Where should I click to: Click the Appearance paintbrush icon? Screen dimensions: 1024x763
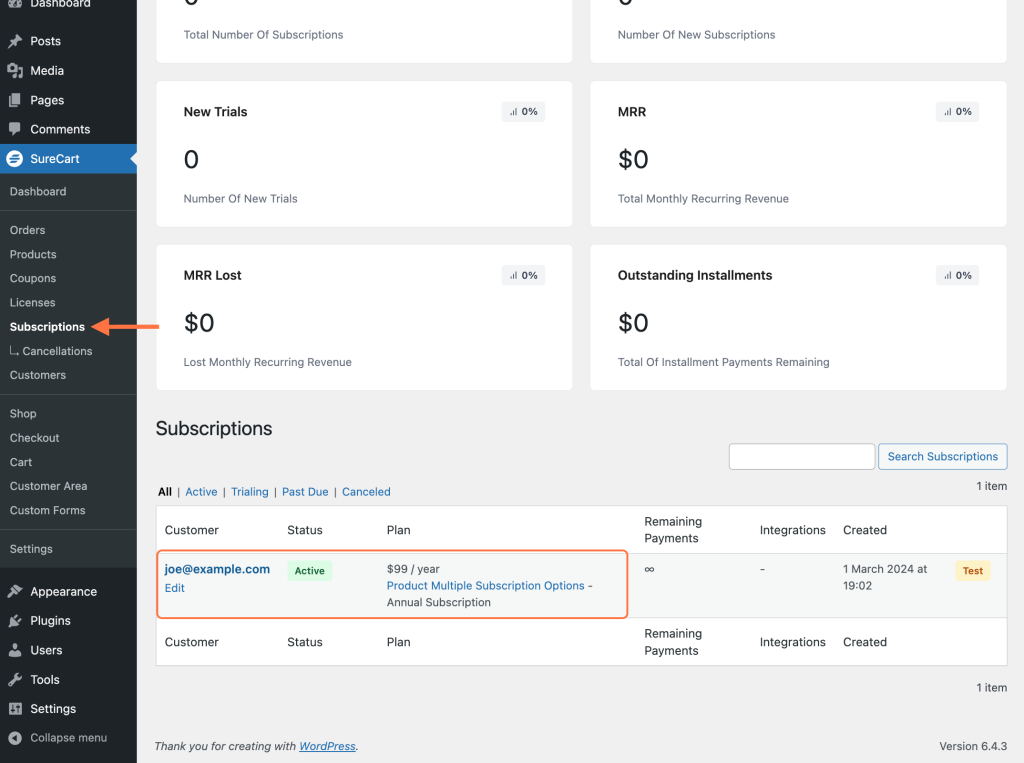coord(14,591)
